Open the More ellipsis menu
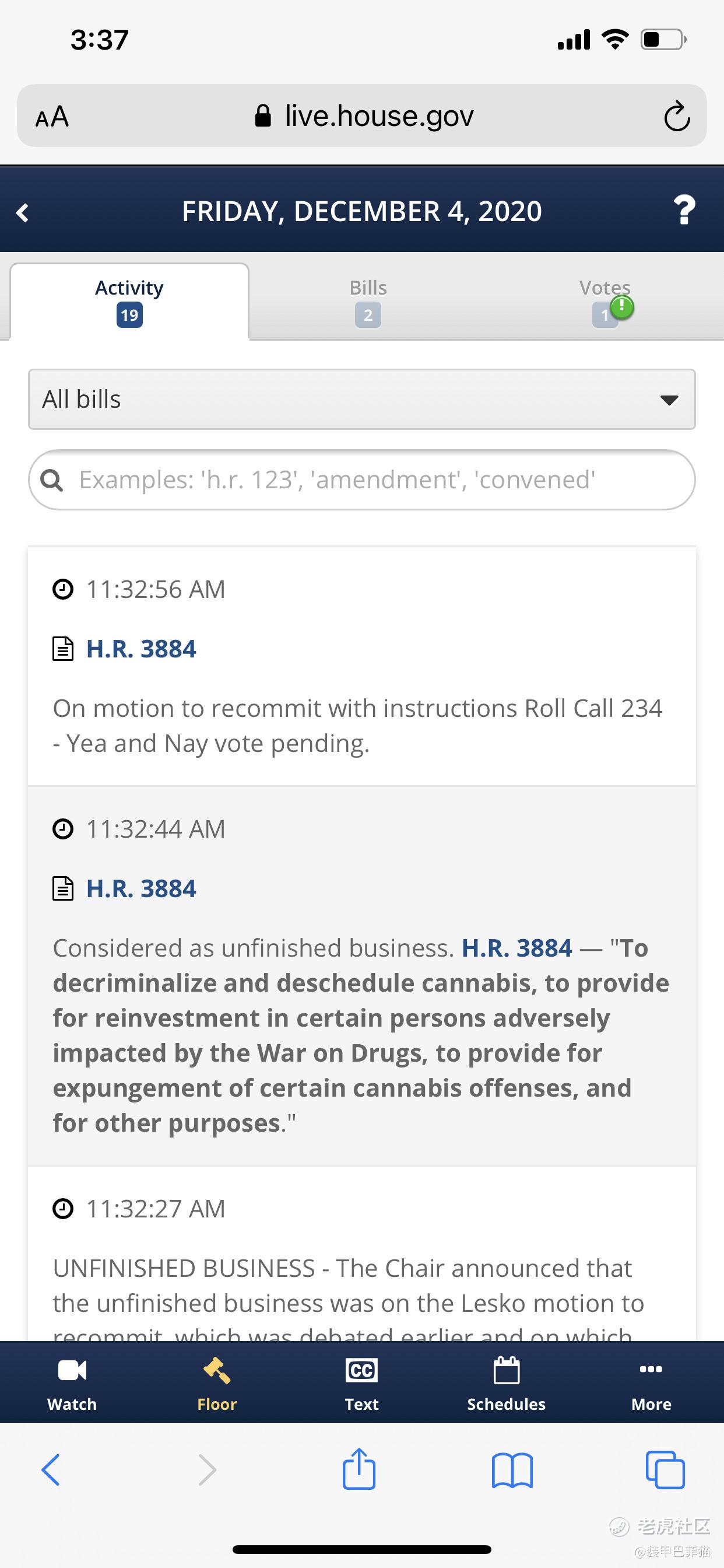 [x=651, y=1369]
